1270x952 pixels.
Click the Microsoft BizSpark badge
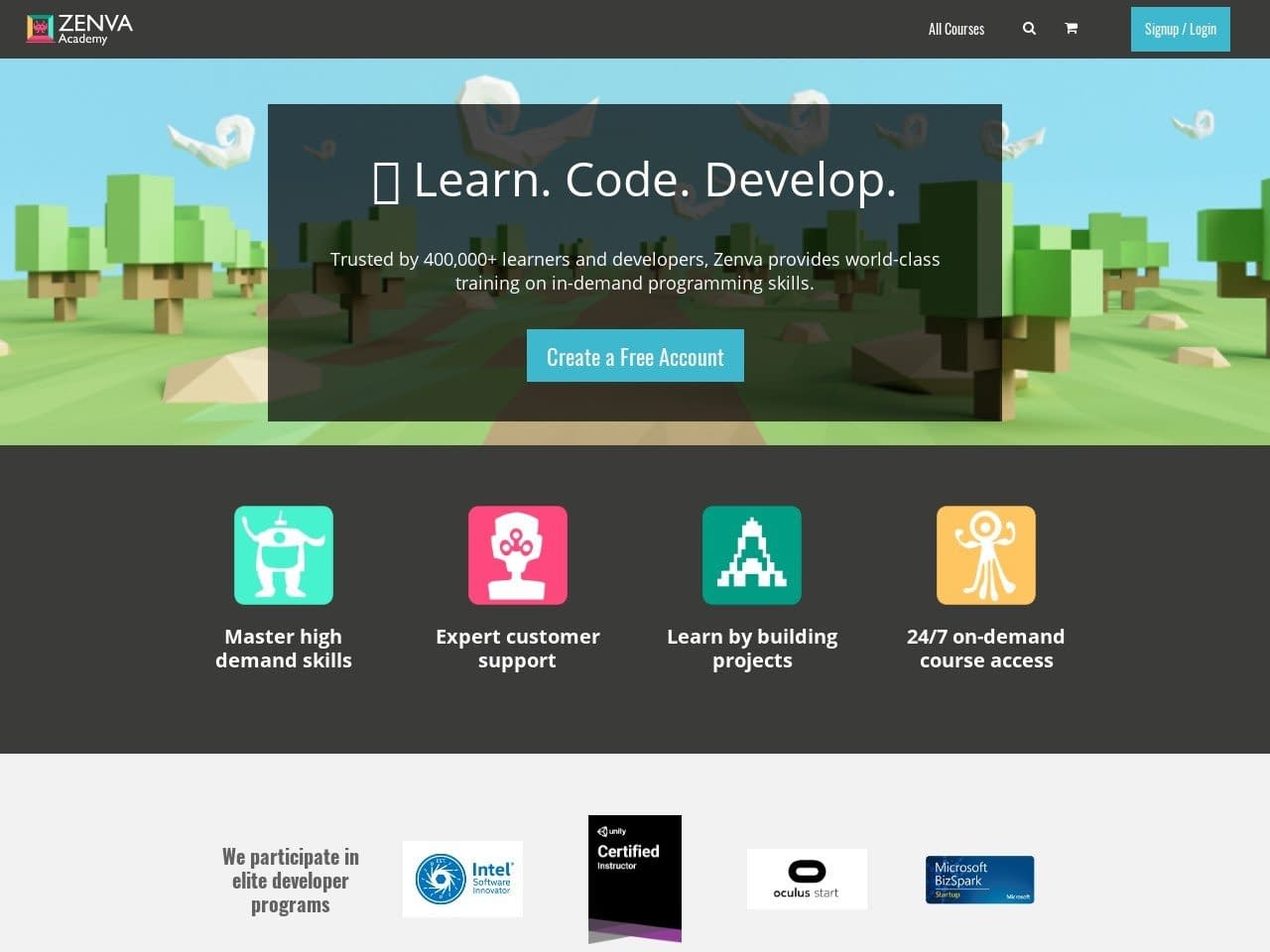click(979, 880)
